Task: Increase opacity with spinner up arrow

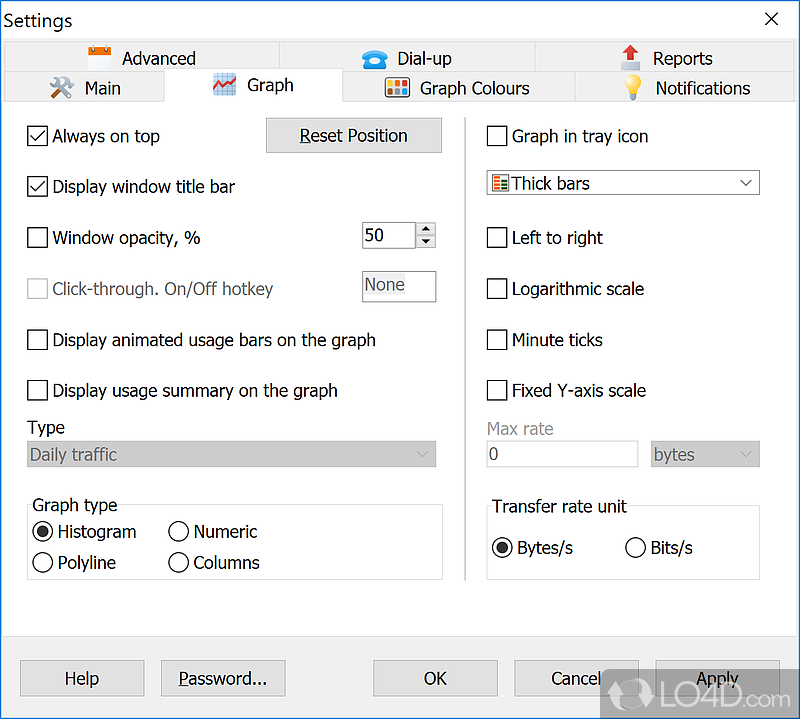Action: [x=427, y=229]
